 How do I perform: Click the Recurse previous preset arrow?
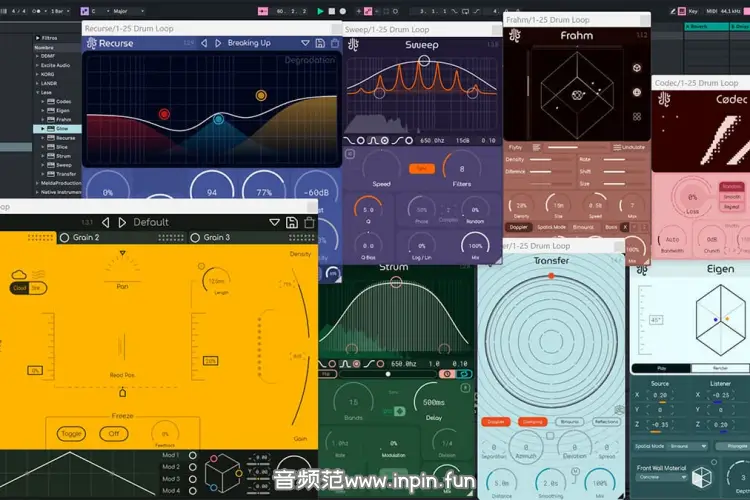204,43
